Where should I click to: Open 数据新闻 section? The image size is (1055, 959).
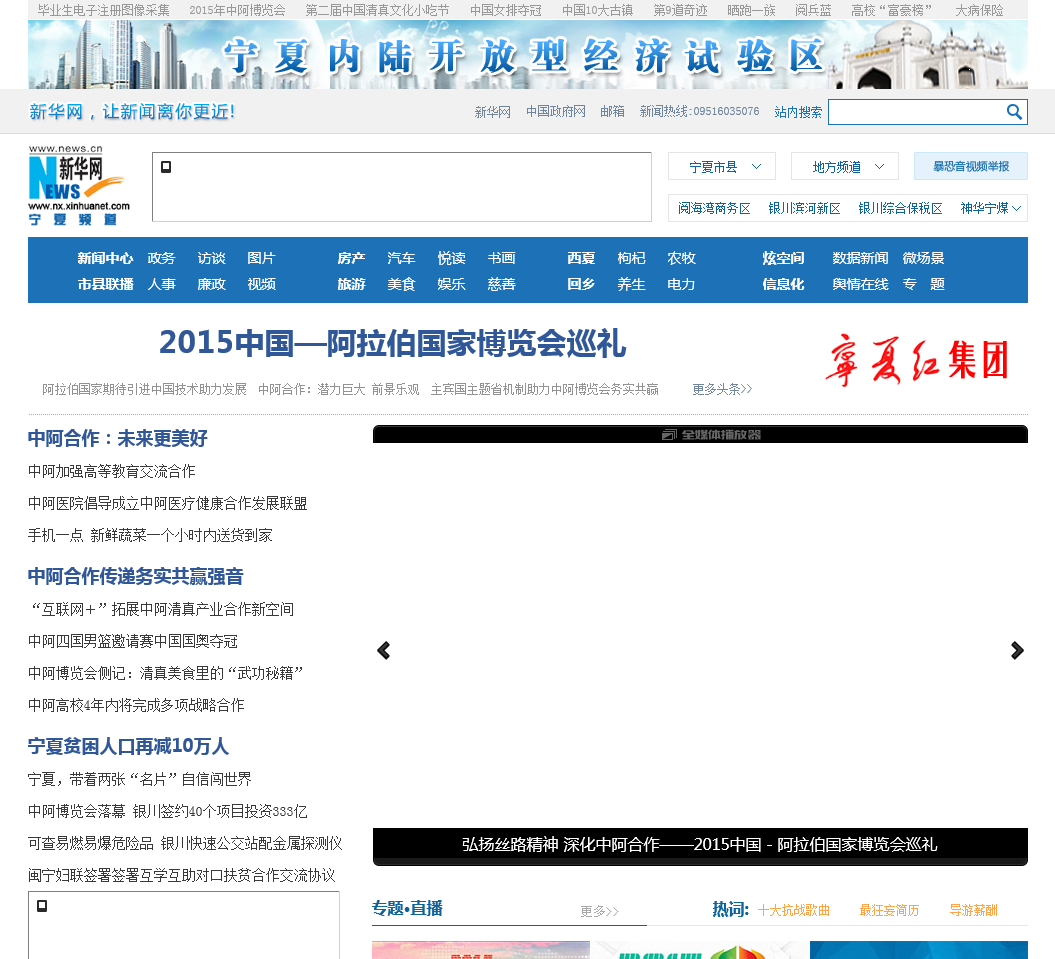pyautogui.click(x=860, y=258)
